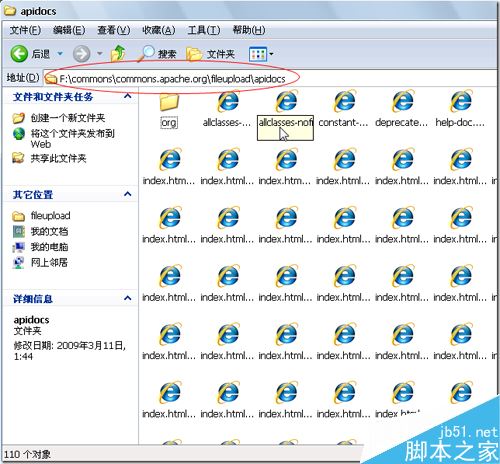Image resolution: width=500 pixels, height=464 pixels.
Task: Open the 帮助(H) menu
Action: [249, 30]
